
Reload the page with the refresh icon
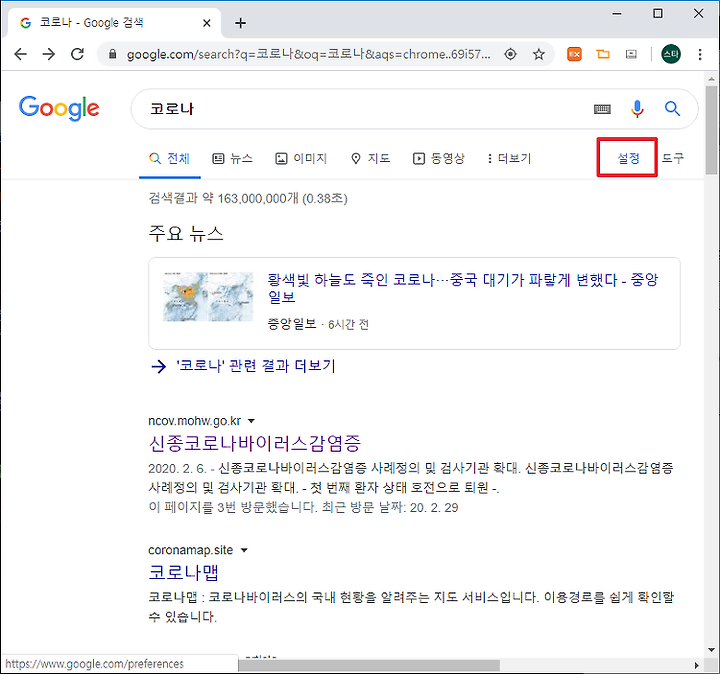pyautogui.click(x=77, y=54)
